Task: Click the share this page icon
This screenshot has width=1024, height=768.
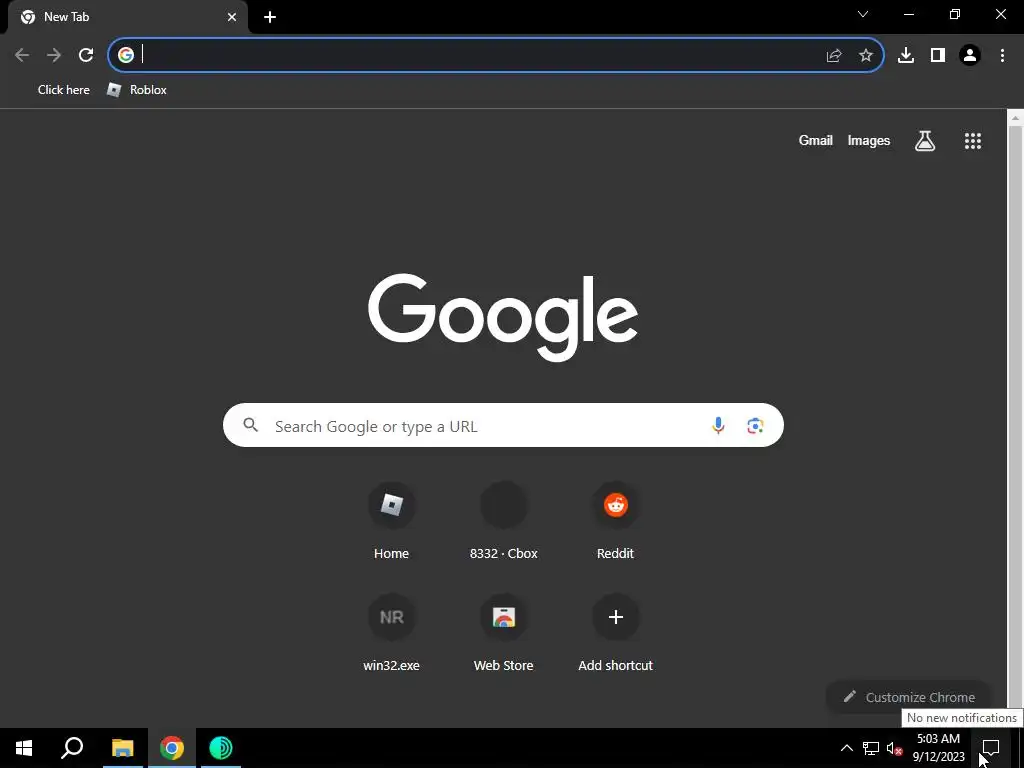Action: click(833, 56)
